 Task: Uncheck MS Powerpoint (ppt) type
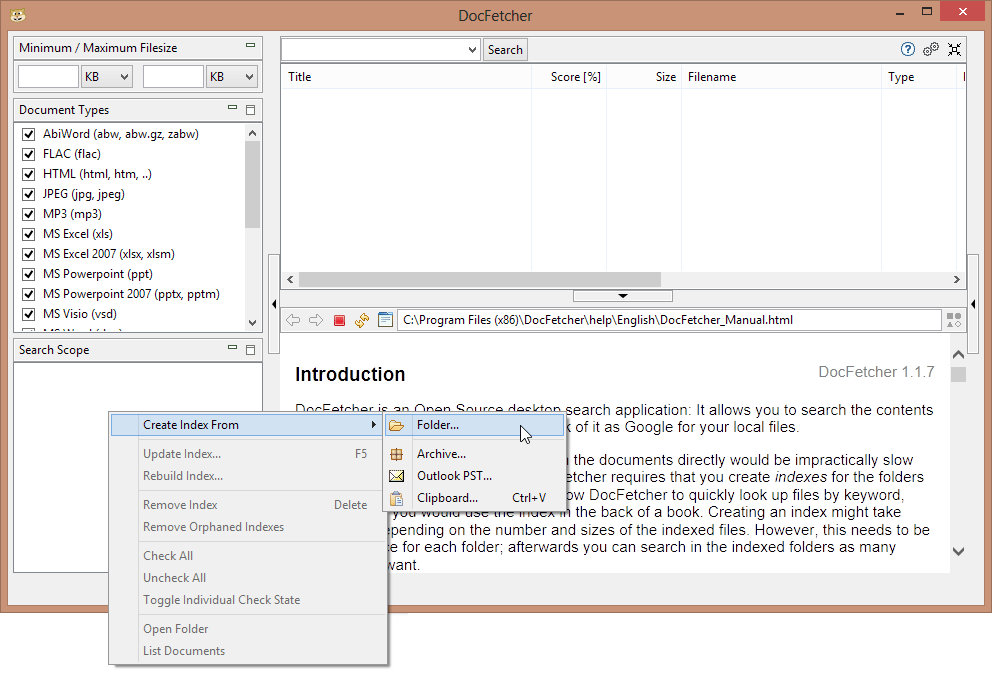point(28,275)
